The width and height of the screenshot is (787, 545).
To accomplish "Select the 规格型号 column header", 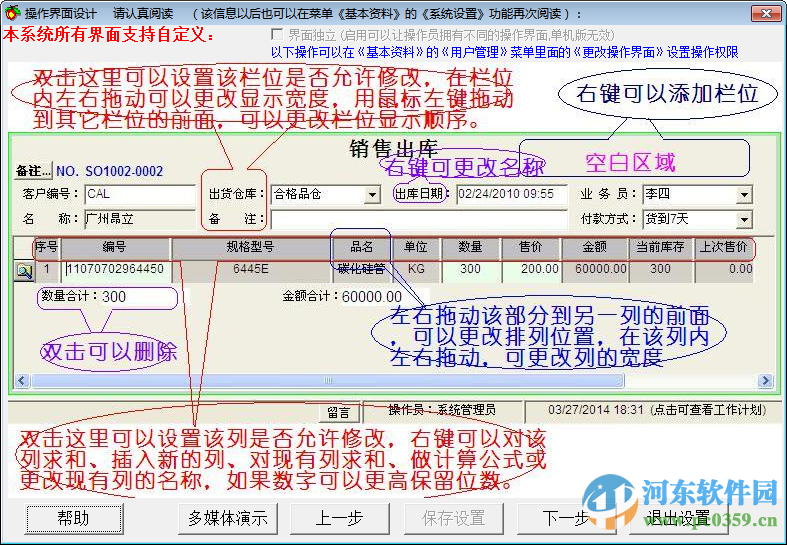I will point(250,247).
